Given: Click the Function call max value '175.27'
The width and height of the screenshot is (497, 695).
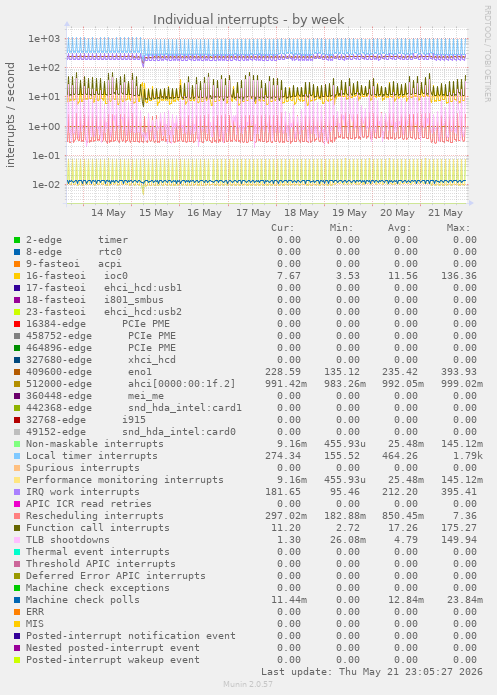Looking at the screenshot, I should tap(459, 528).
